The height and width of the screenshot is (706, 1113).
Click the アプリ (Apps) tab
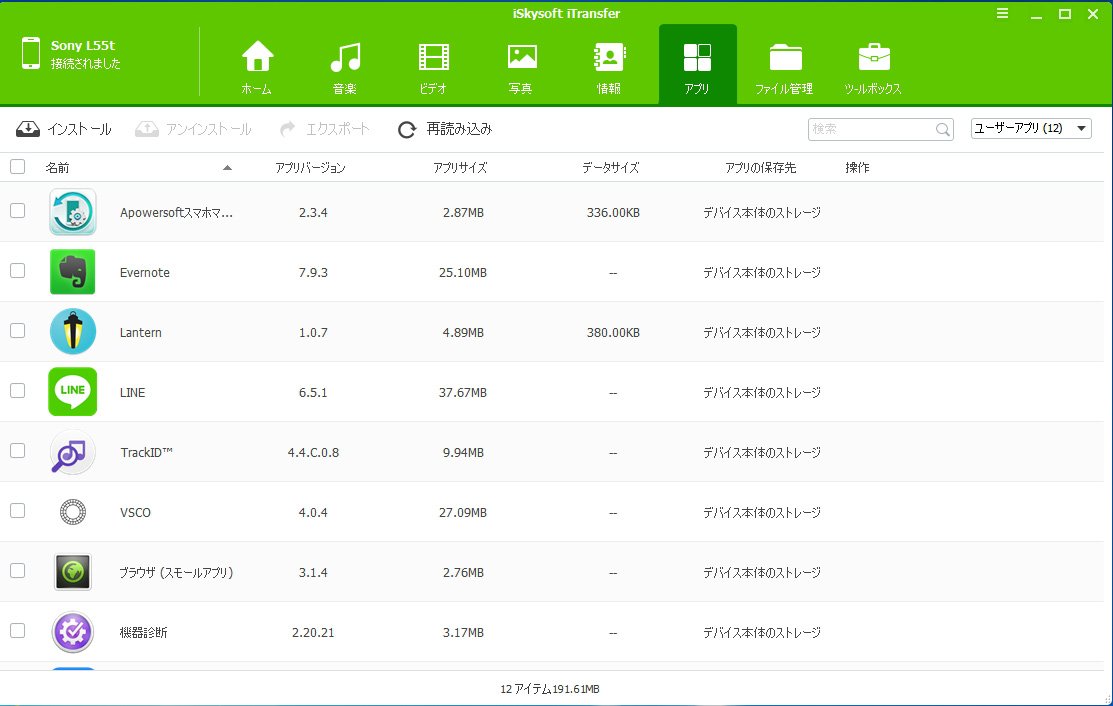point(697,65)
